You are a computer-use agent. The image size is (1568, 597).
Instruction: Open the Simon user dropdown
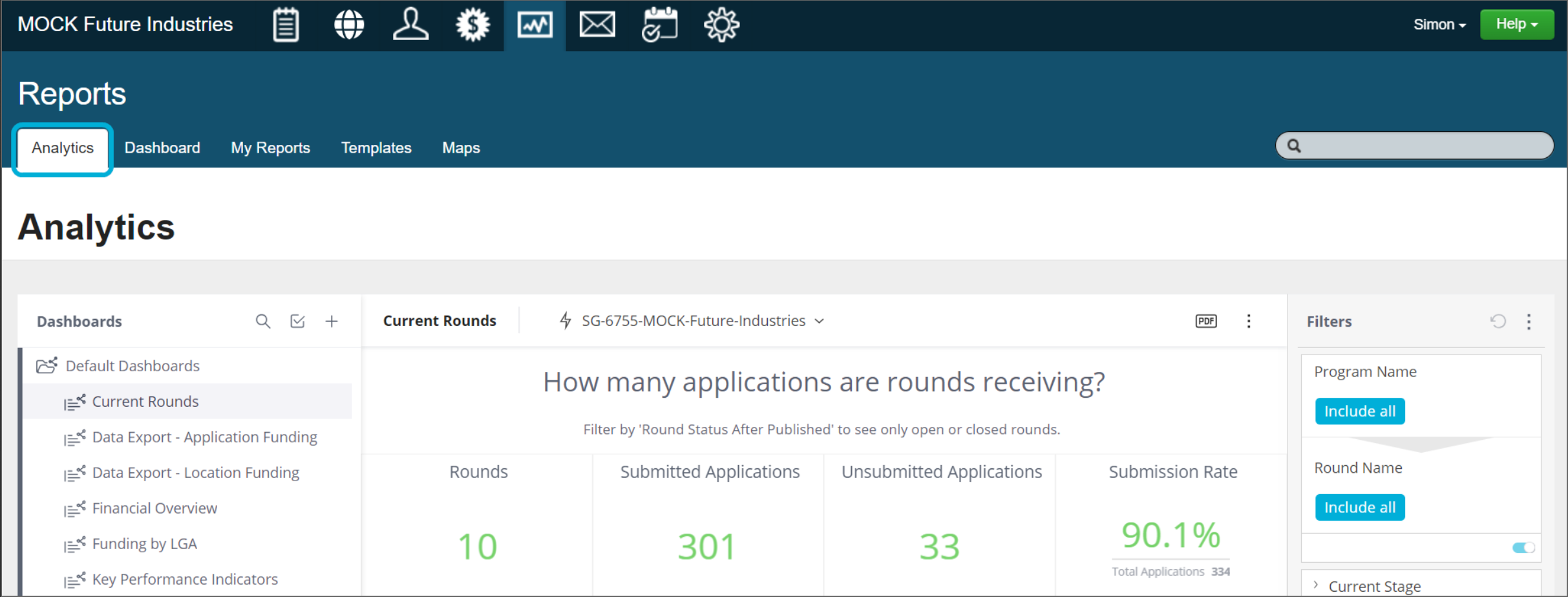[x=1439, y=25]
